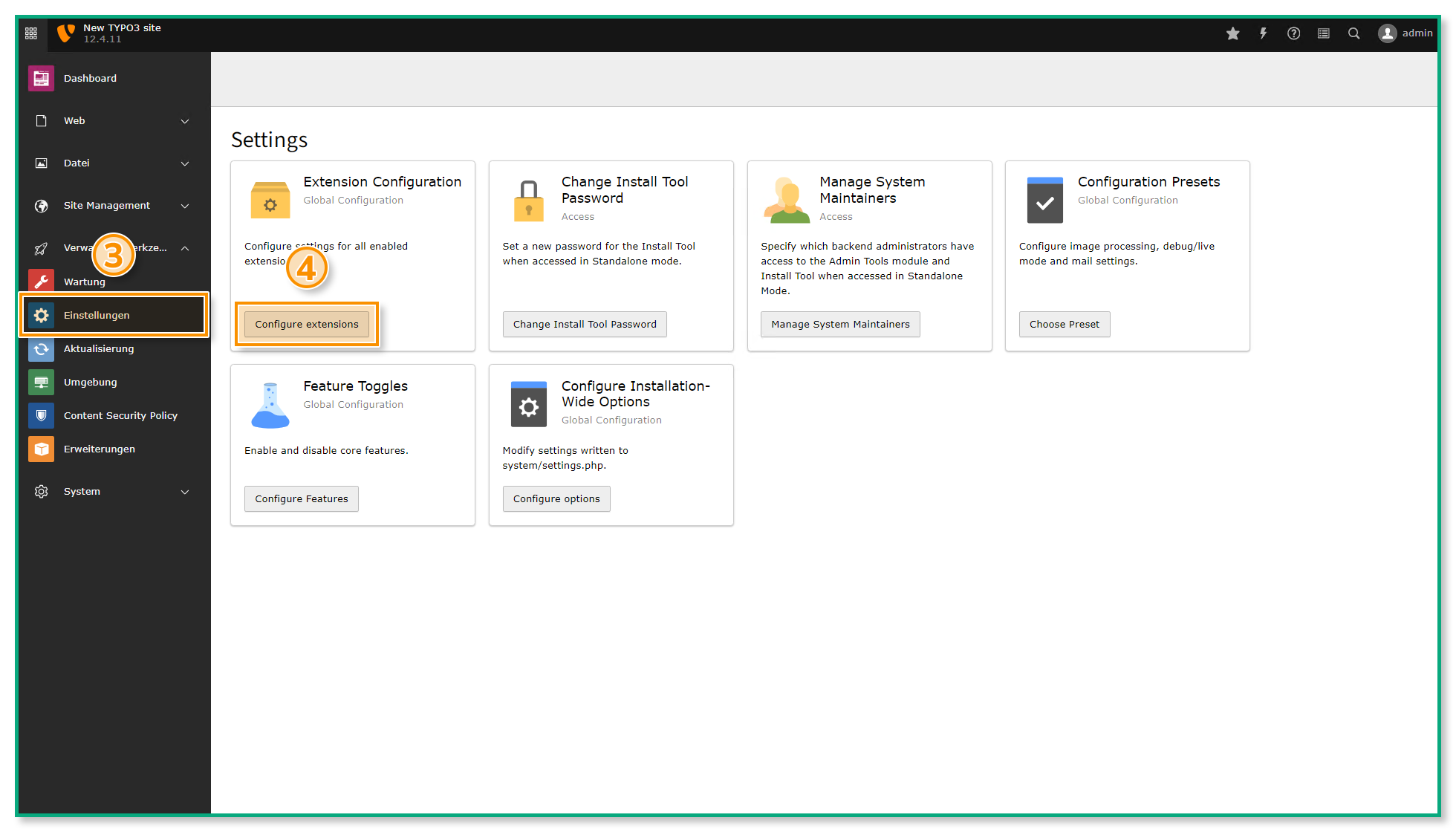Click the Feature Toggles flask icon

(x=270, y=405)
